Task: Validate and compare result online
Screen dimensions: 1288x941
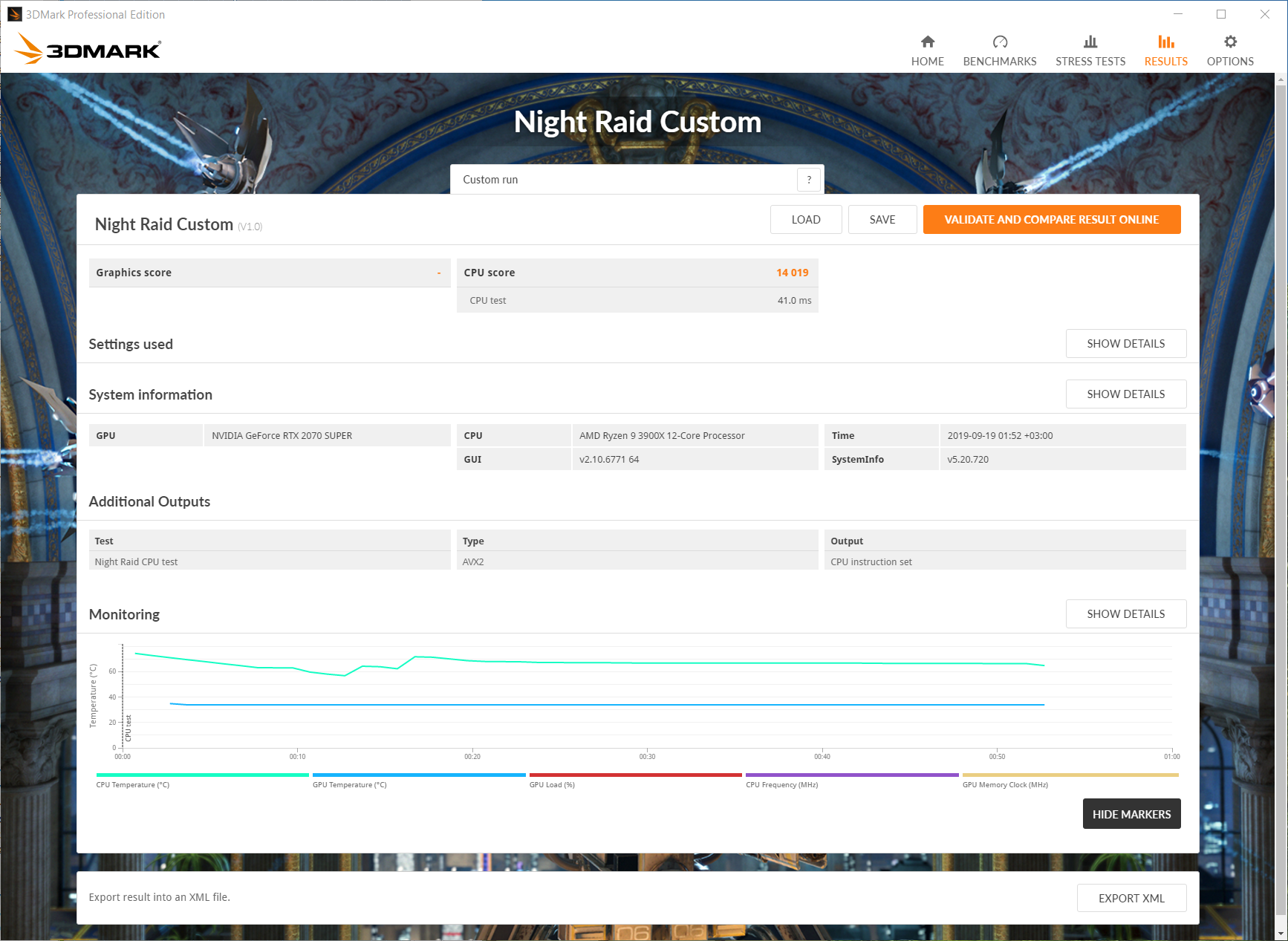Action: click(x=1052, y=220)
